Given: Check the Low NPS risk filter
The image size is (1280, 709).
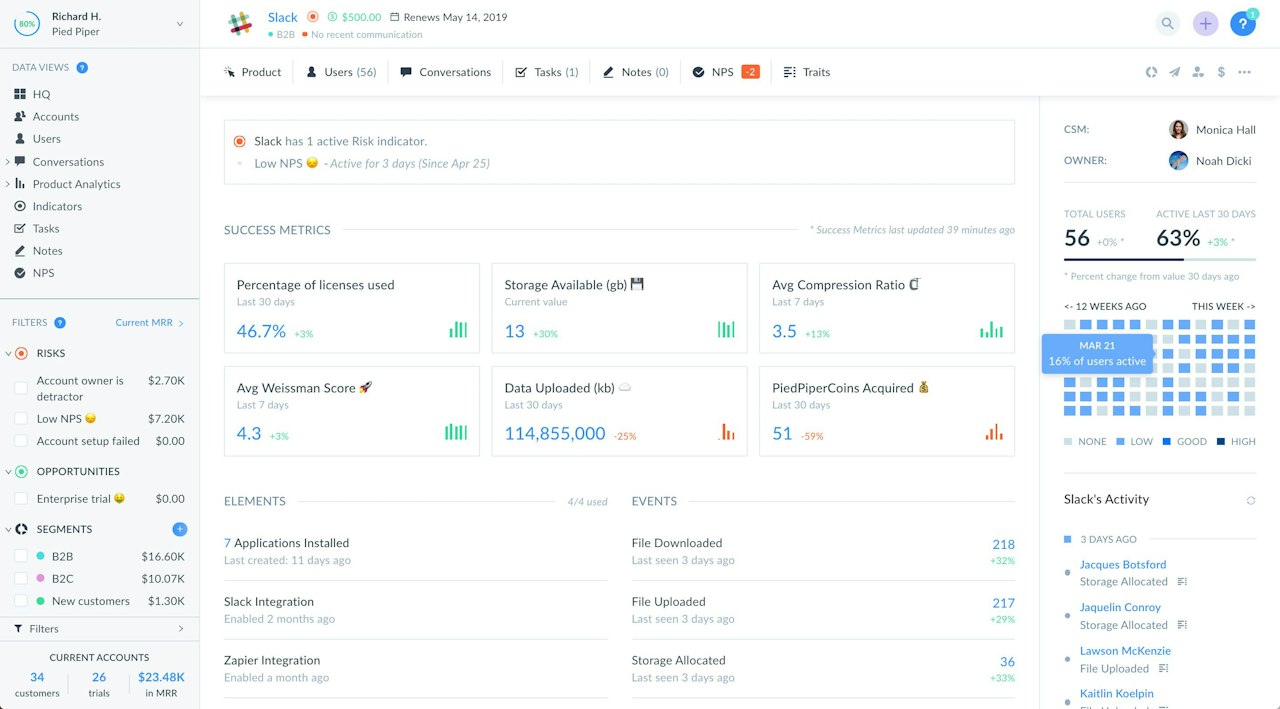Looking at the screenshot, I should point(20,419).
